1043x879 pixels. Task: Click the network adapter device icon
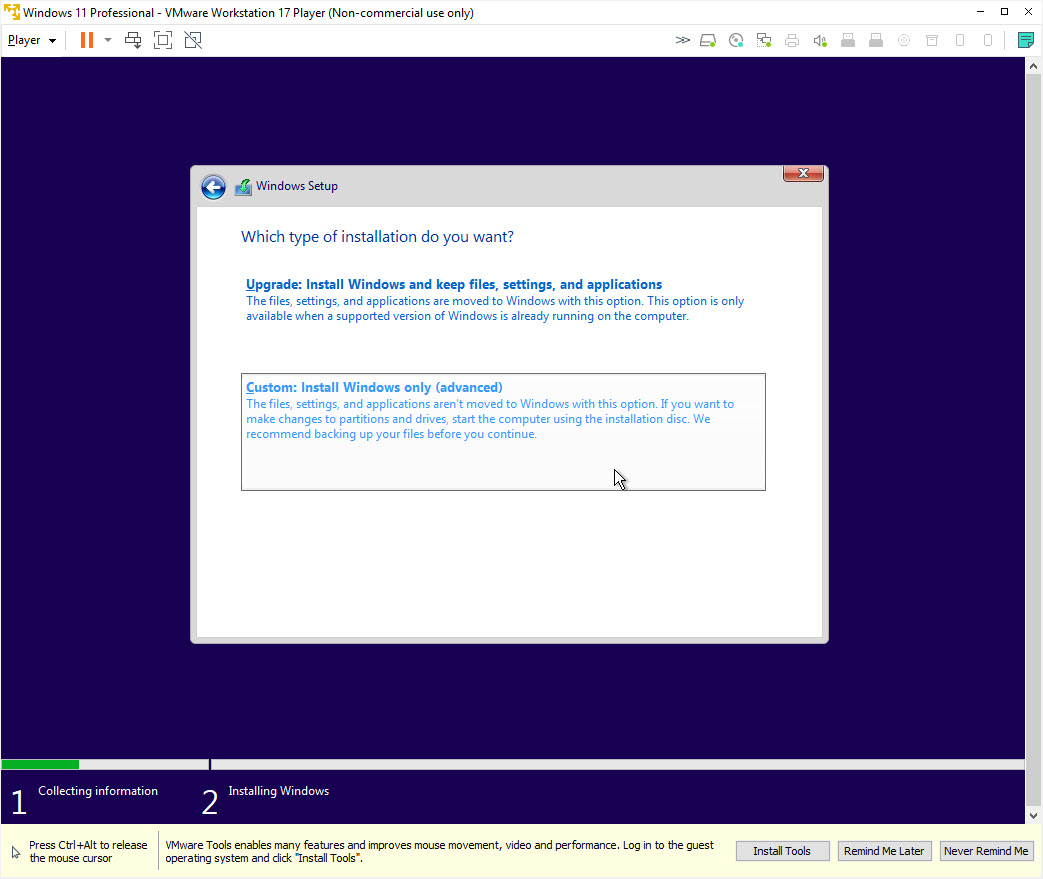point(764,40)
